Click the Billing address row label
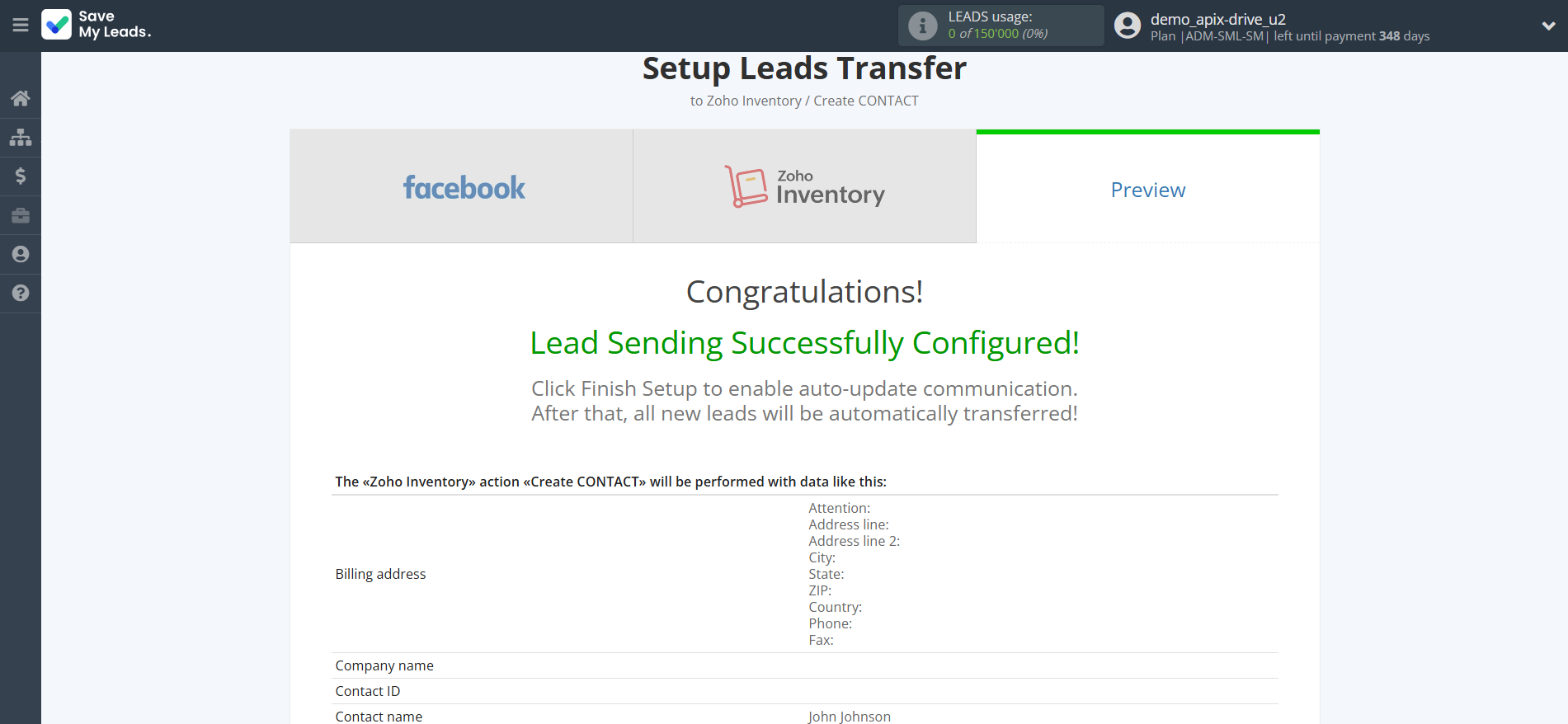 [380, 574]
